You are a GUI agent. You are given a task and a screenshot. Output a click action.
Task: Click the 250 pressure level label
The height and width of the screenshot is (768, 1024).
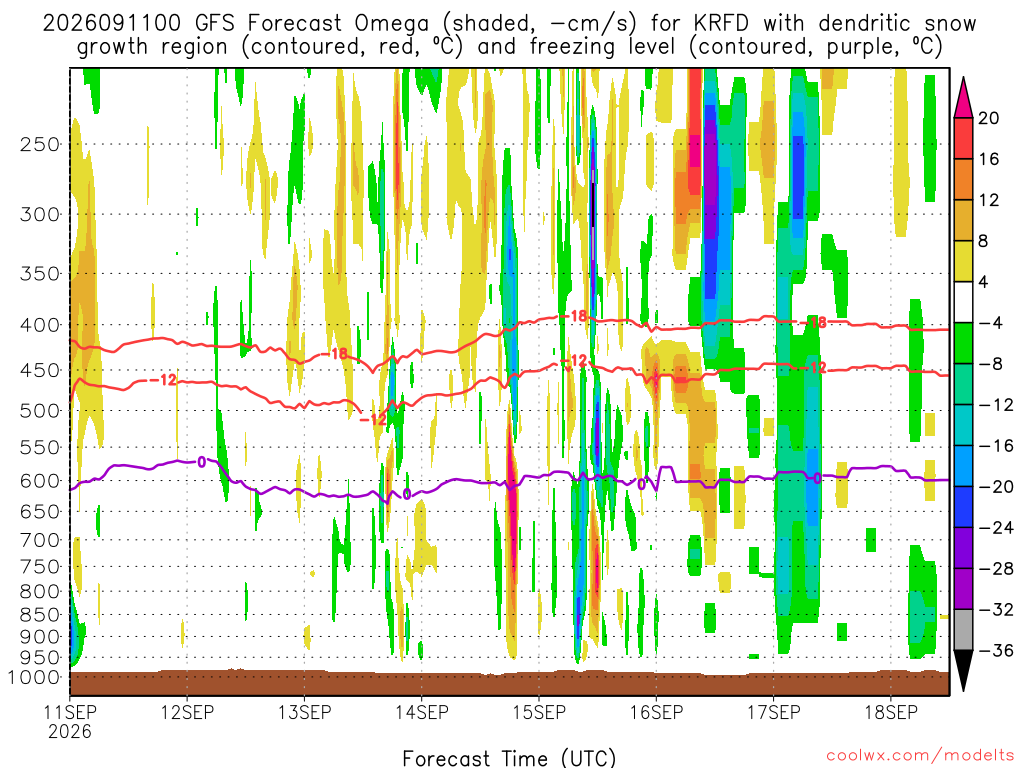[40, 144]
